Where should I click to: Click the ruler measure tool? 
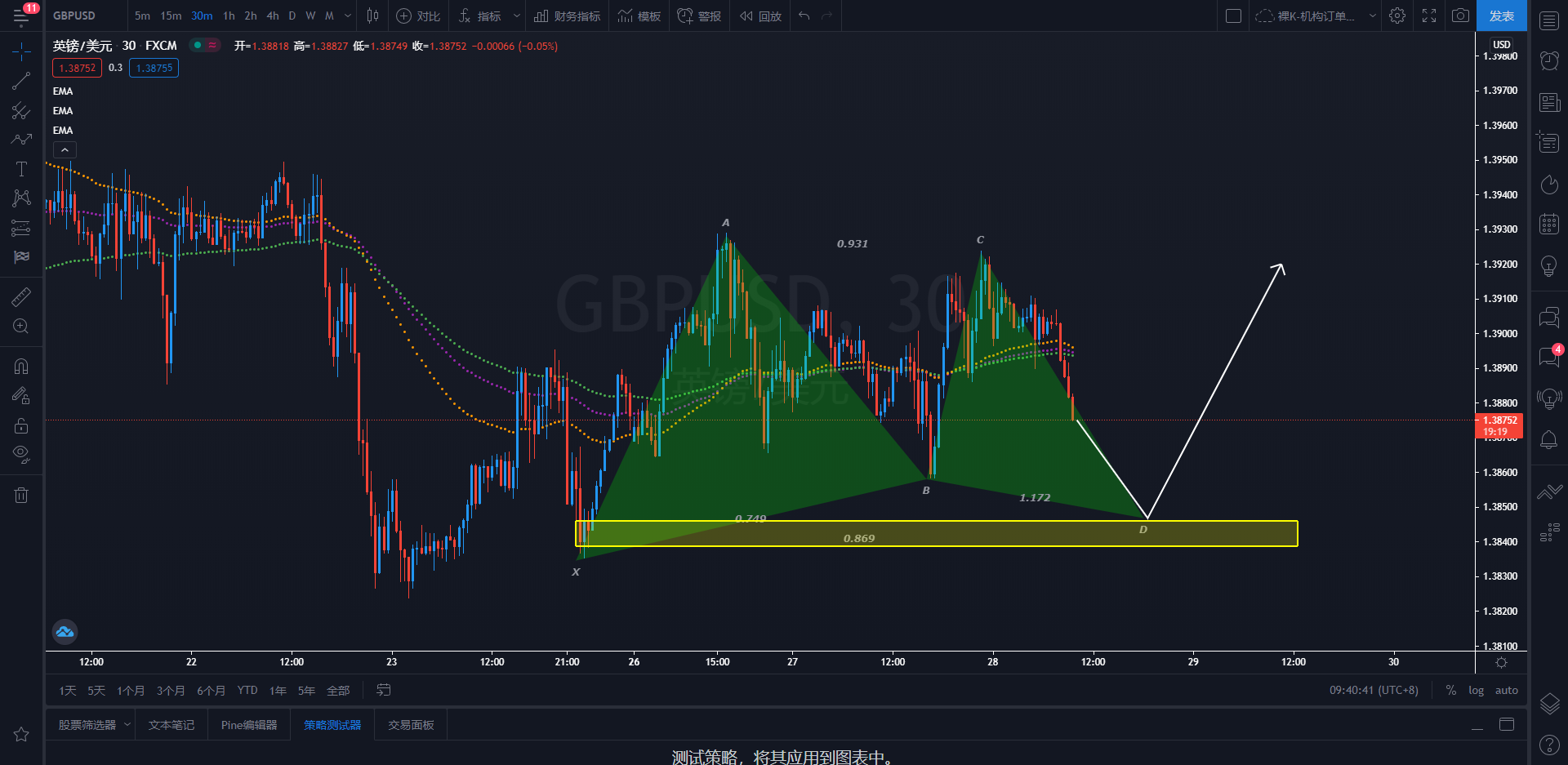pyautogui.click(x=21, y=297)
